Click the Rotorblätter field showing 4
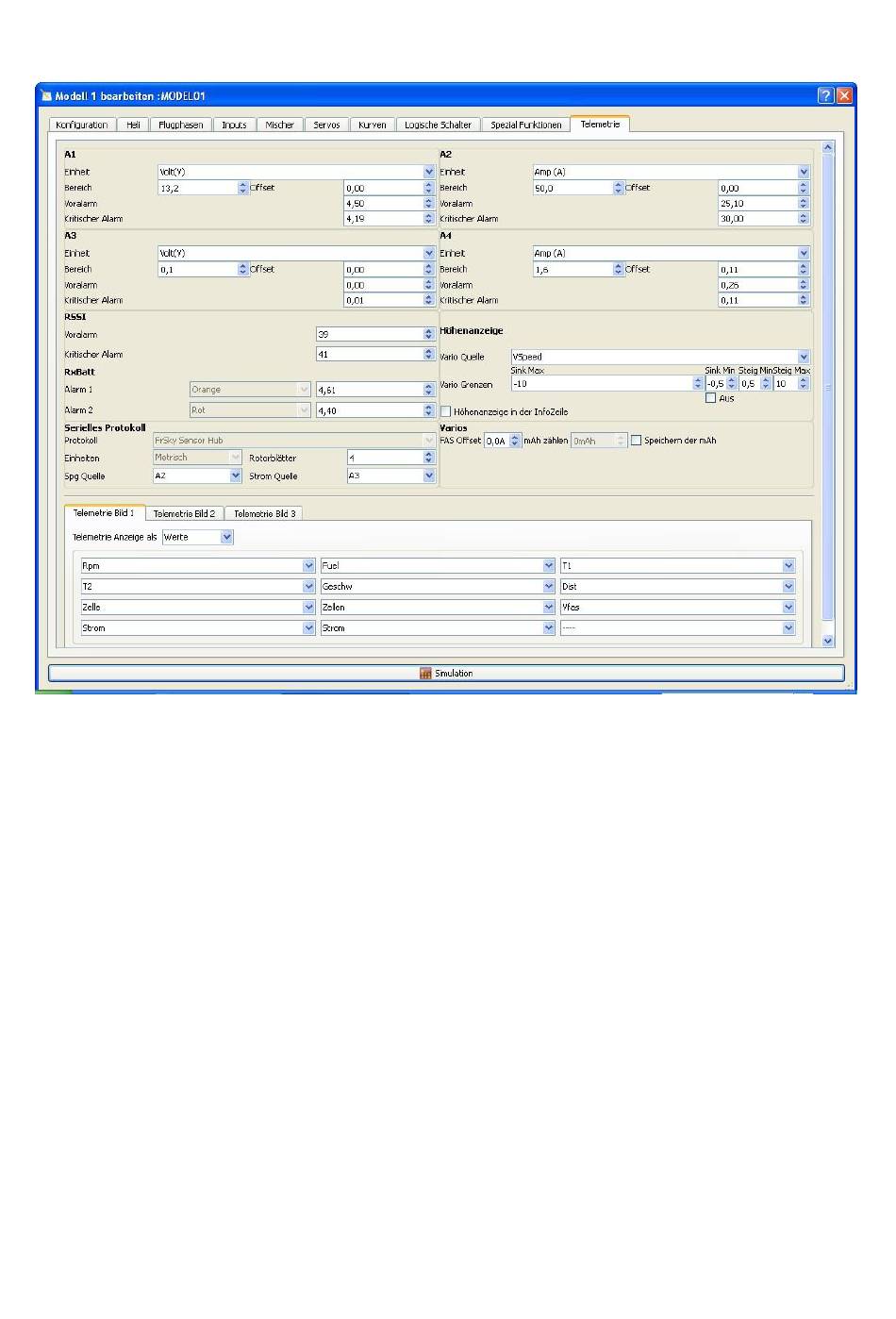Viewport: 896px width, 1319px height. 390,457
